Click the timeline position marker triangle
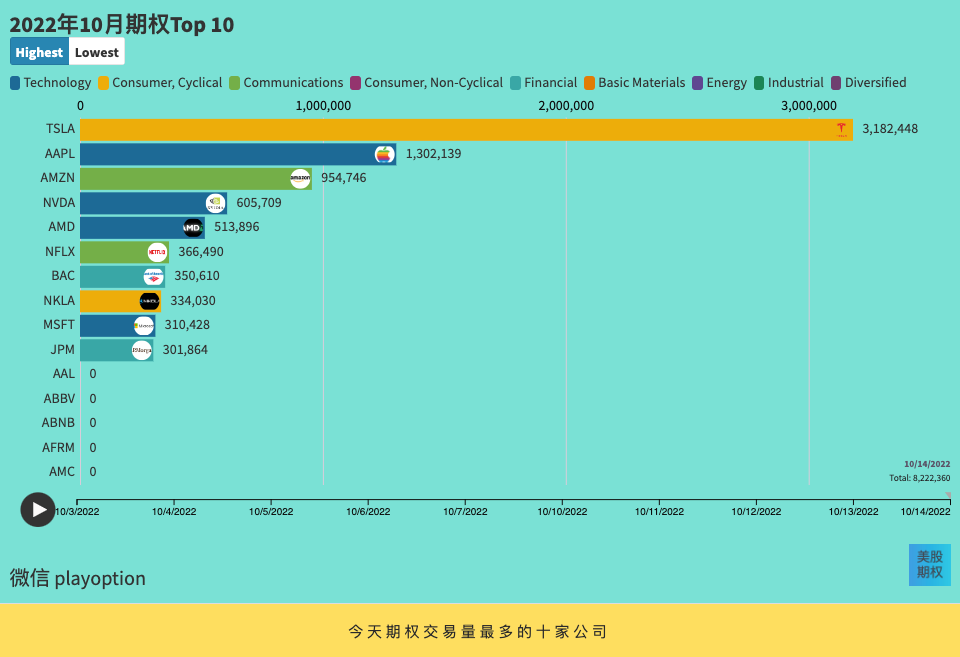 click(x=948, y=495)
